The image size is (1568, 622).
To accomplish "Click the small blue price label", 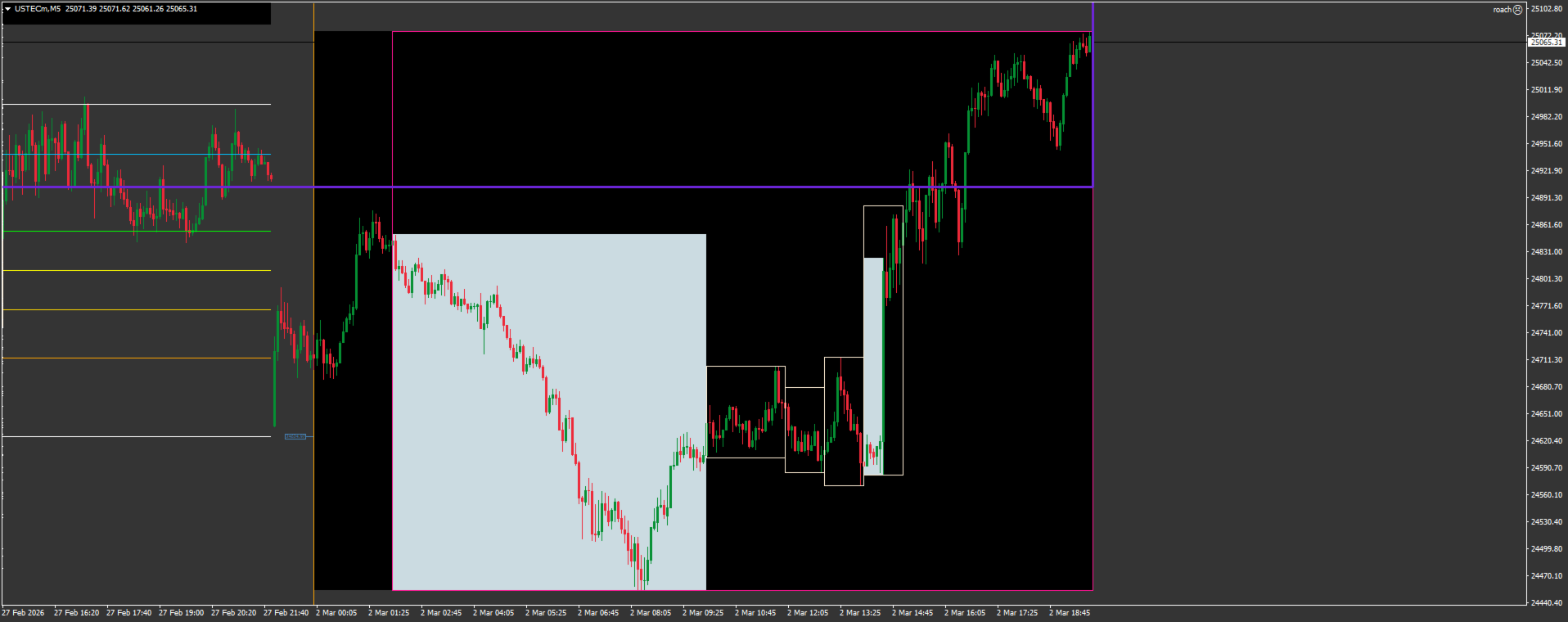I will [x=295, y=436].
